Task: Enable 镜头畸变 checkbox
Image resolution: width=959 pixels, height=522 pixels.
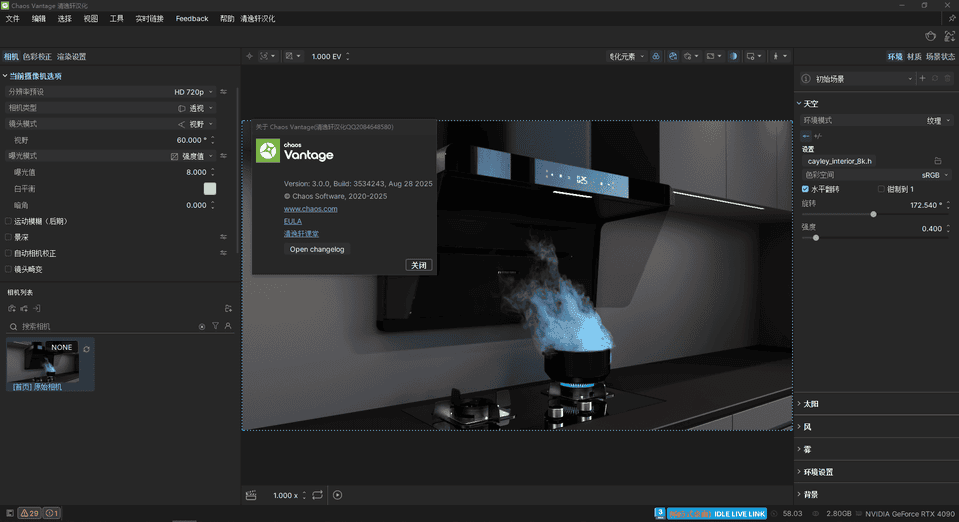Action: point(9,269)
